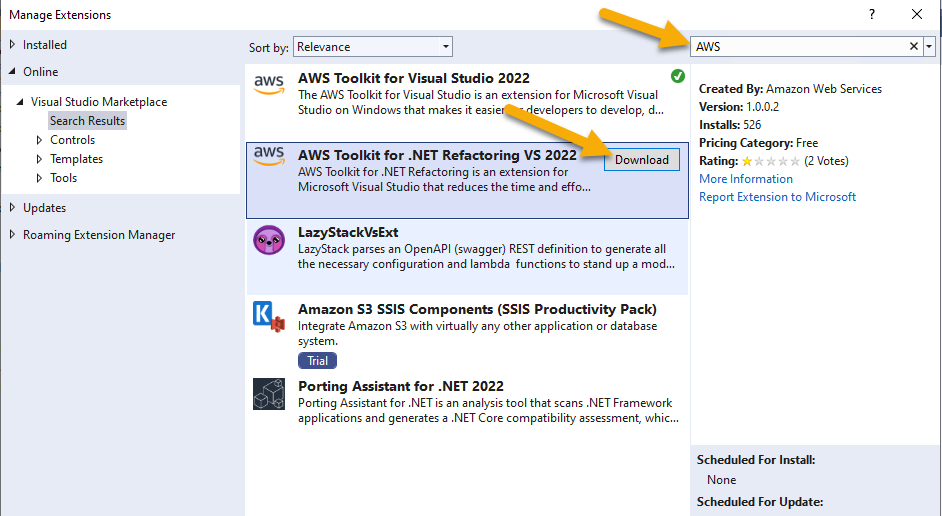Click the LazyStackVsExt purple icon
The width and height of the screenshot is (942, 516).
pyautogui.click(x=269, y=240)
